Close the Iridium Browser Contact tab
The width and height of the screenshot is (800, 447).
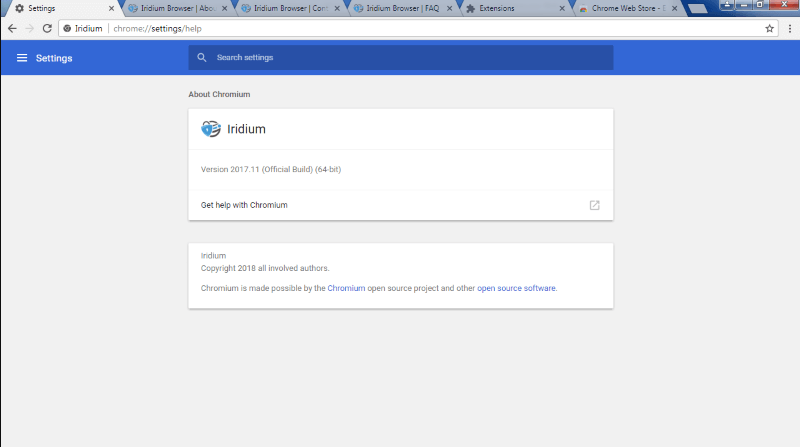point(337,8)
